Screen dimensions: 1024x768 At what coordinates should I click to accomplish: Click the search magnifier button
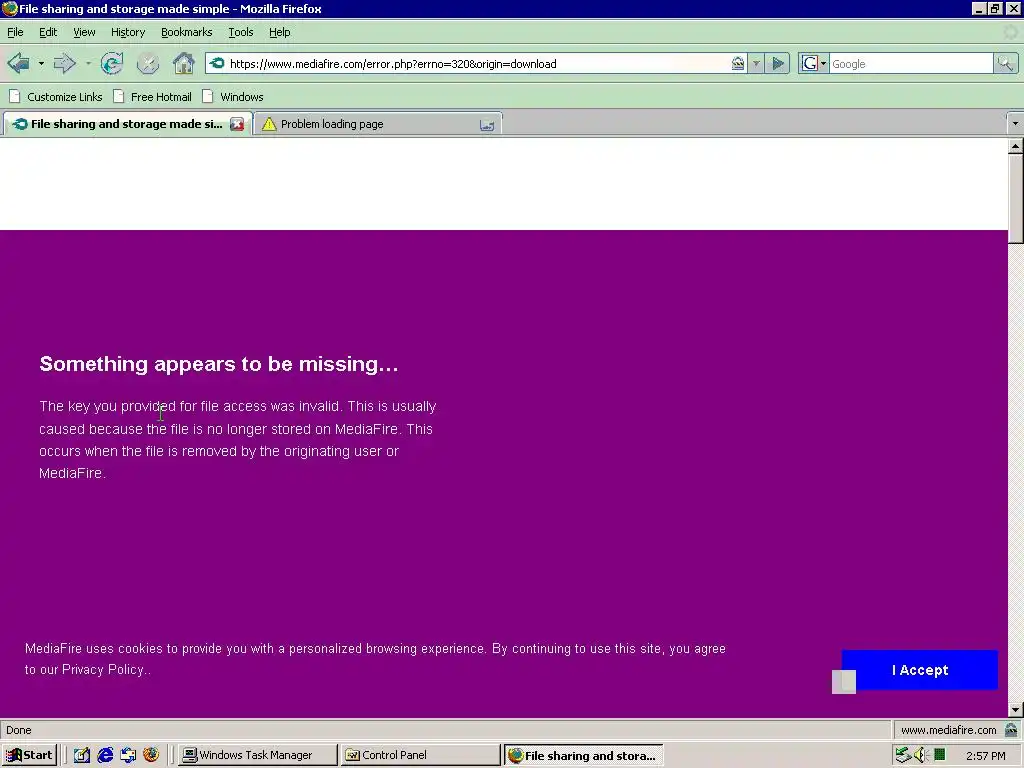coord(1005,63)
